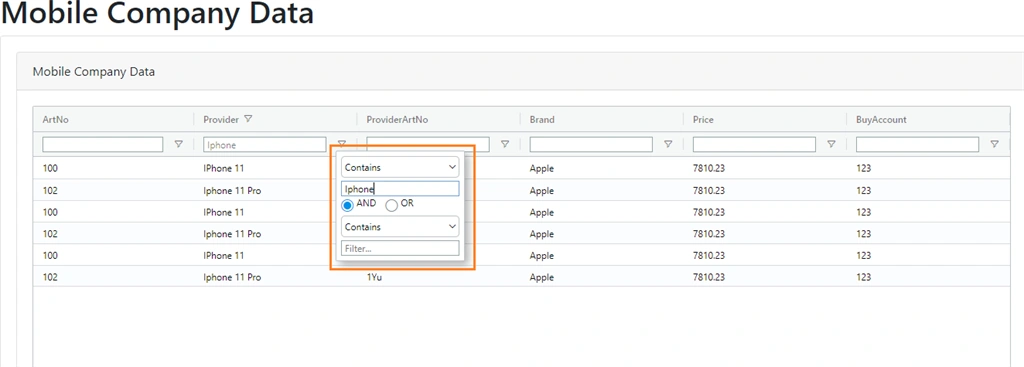The height and width of the screenshot is (367, 1024).
Task: Open the first Contains condition dropdown
Action: pos(400,167)
